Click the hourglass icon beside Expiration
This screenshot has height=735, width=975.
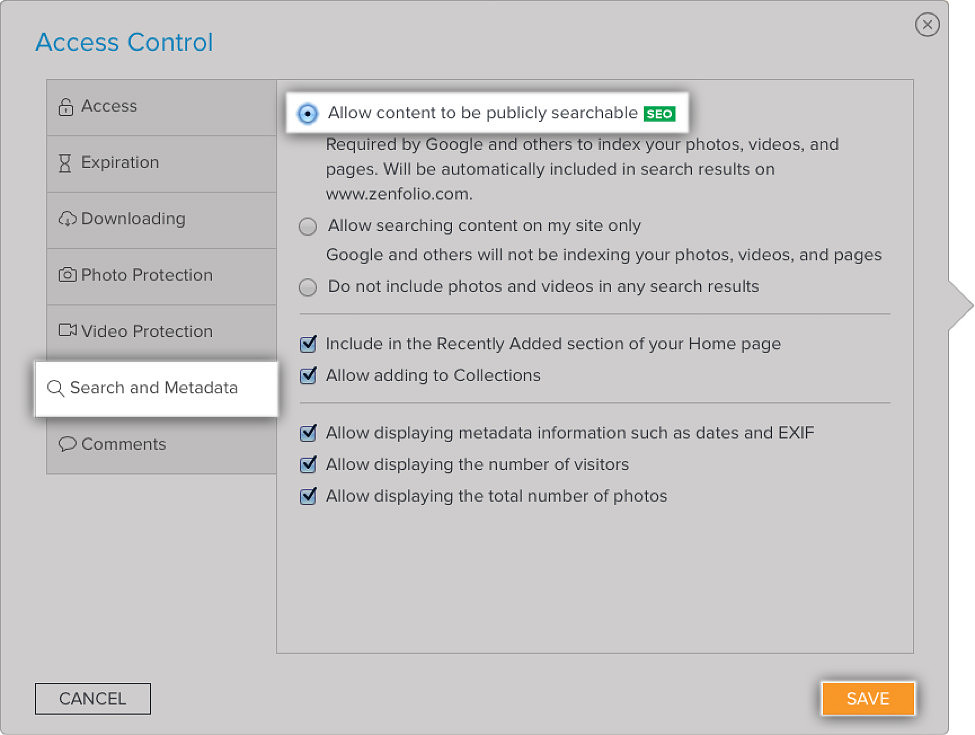[66, 163]
